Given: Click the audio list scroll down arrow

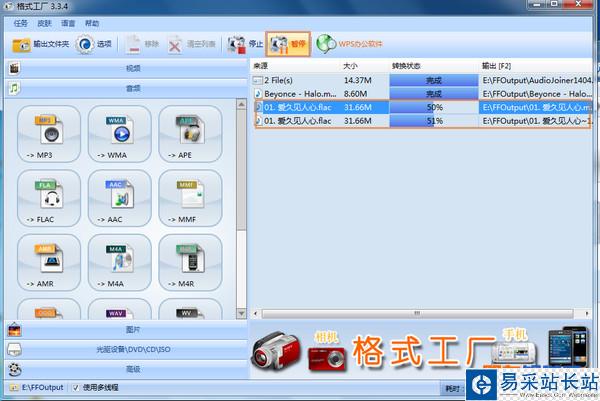Looking at the screenshot, I should 241,313.
